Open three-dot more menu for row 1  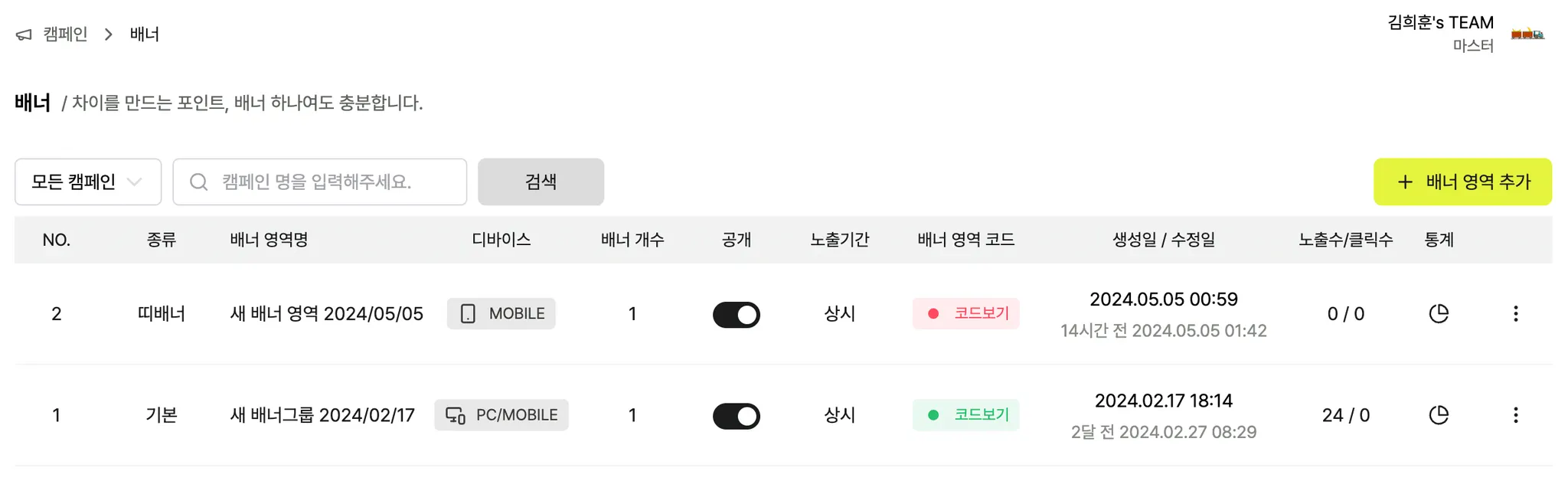coord(1515,415)
